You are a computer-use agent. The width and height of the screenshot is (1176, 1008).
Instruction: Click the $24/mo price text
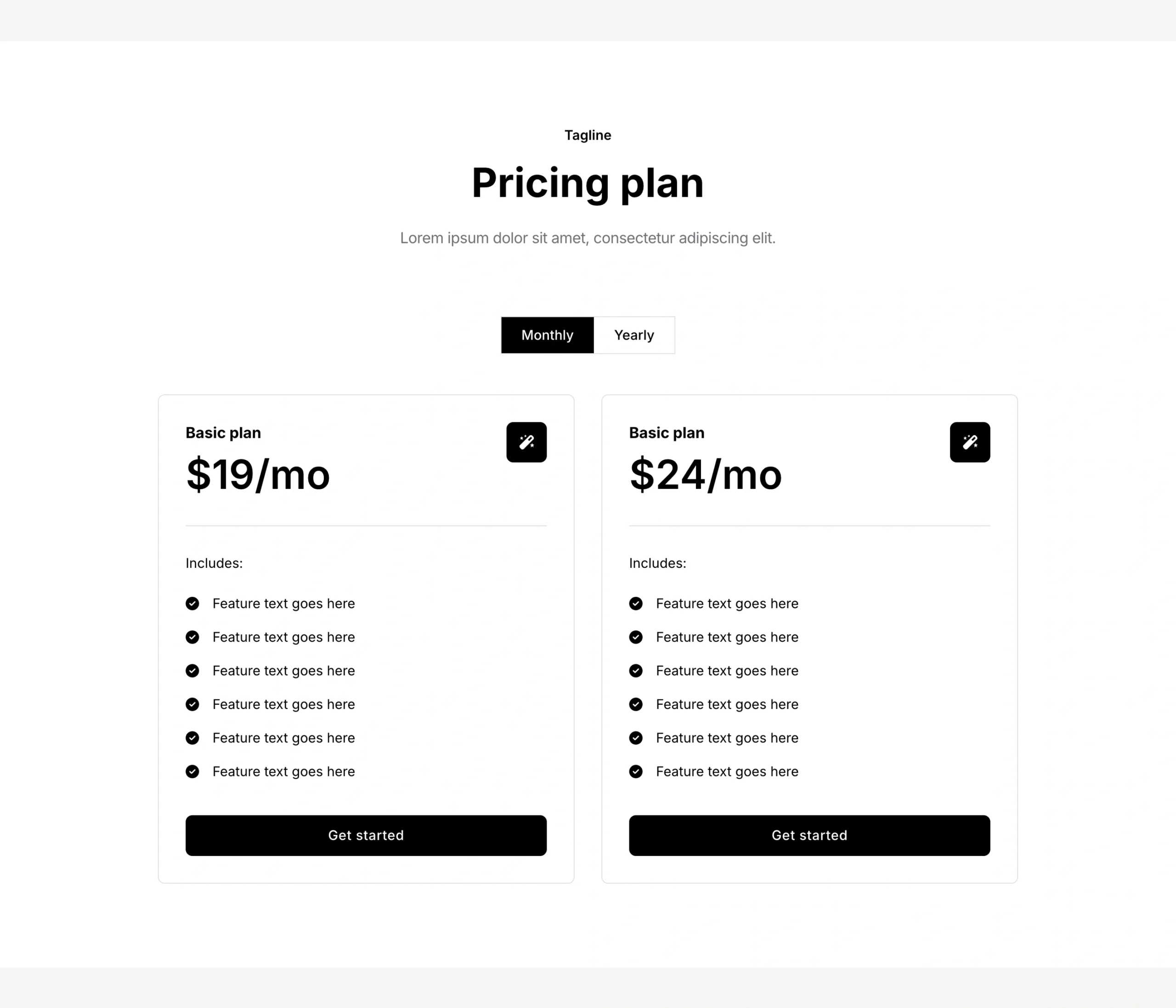coord(706,475)
